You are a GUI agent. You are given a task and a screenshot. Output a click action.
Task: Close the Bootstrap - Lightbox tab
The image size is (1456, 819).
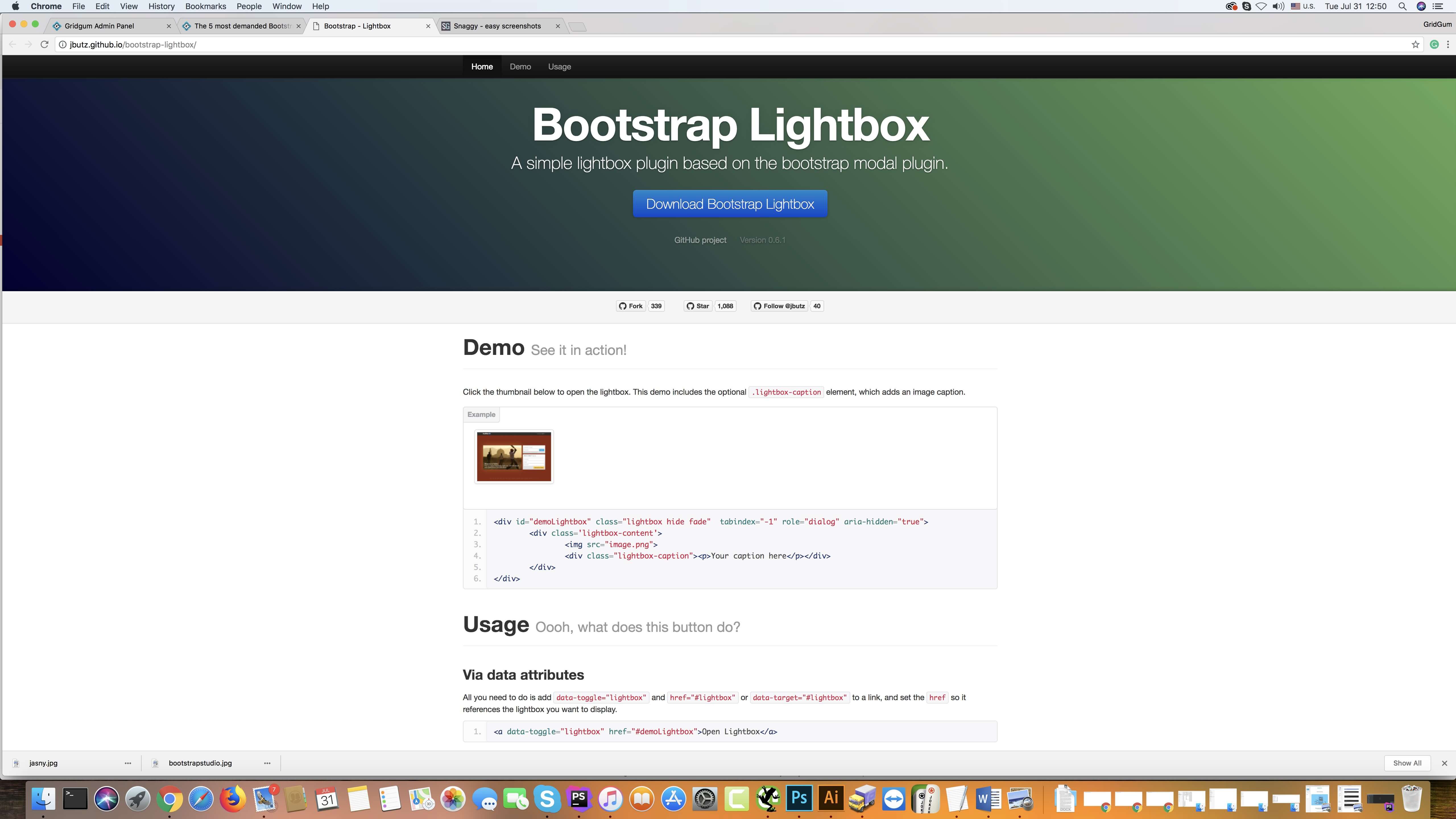click(x=428, y=26)
